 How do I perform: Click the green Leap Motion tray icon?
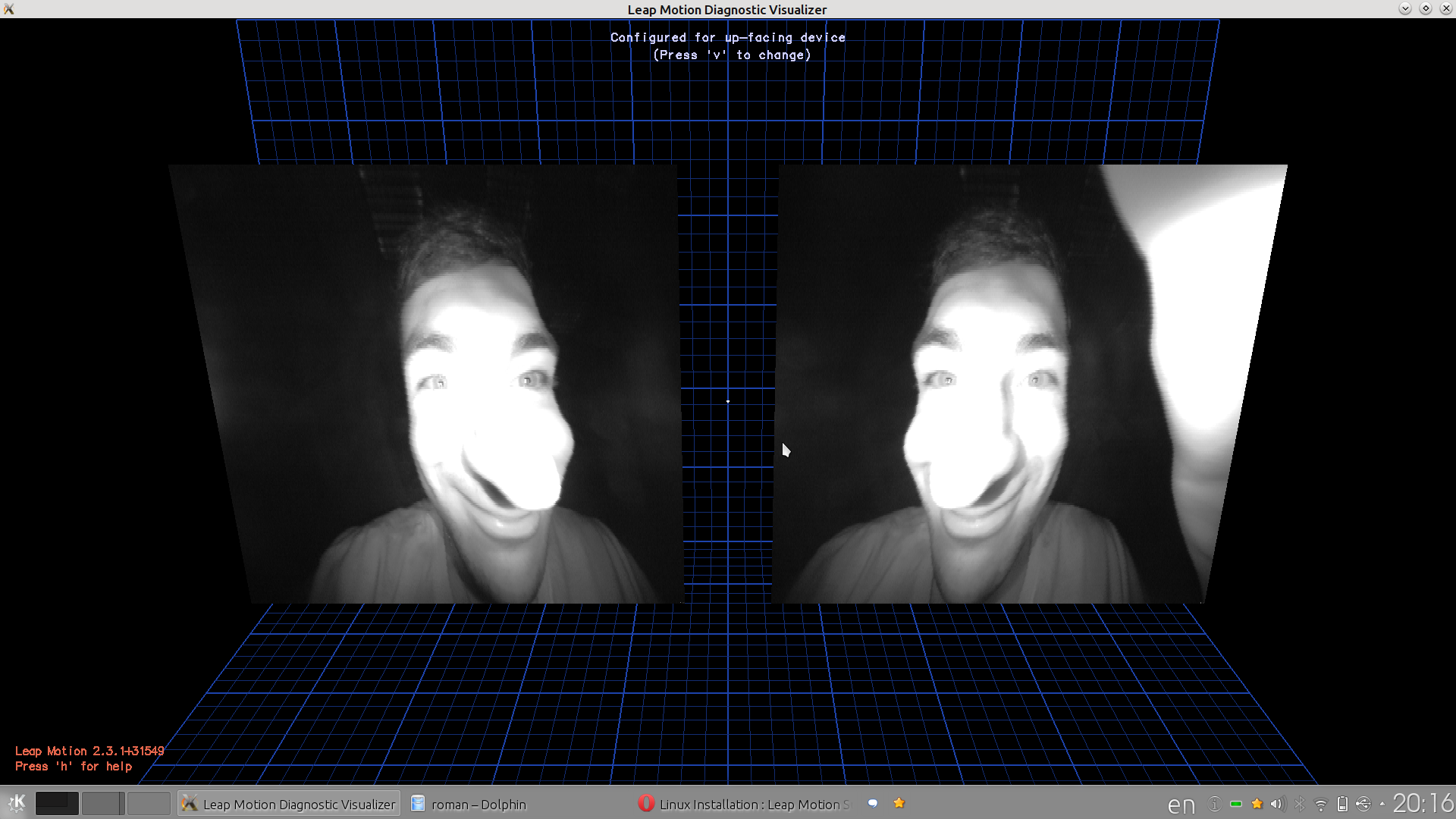coord(1236,804)
